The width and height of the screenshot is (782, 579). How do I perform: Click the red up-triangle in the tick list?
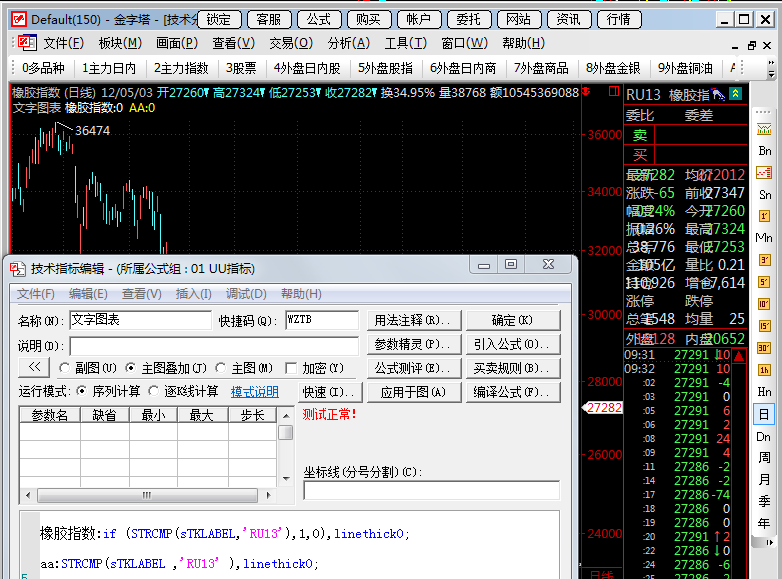738,355
